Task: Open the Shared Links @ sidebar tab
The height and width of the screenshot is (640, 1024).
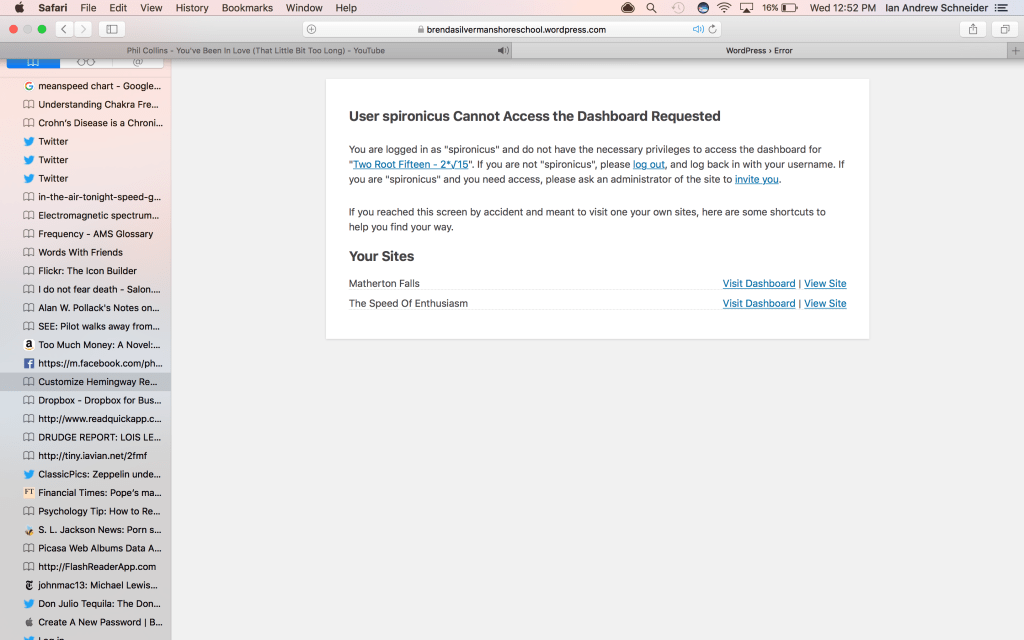Action: (137, 62)
